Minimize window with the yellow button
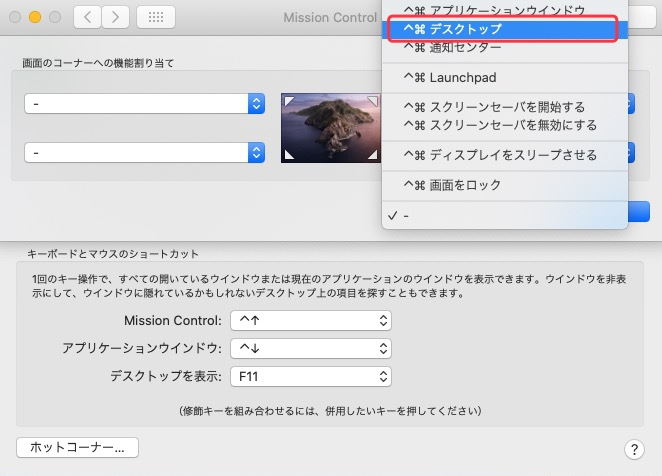Screen dimensions: 662x476 tap(35, 17)
